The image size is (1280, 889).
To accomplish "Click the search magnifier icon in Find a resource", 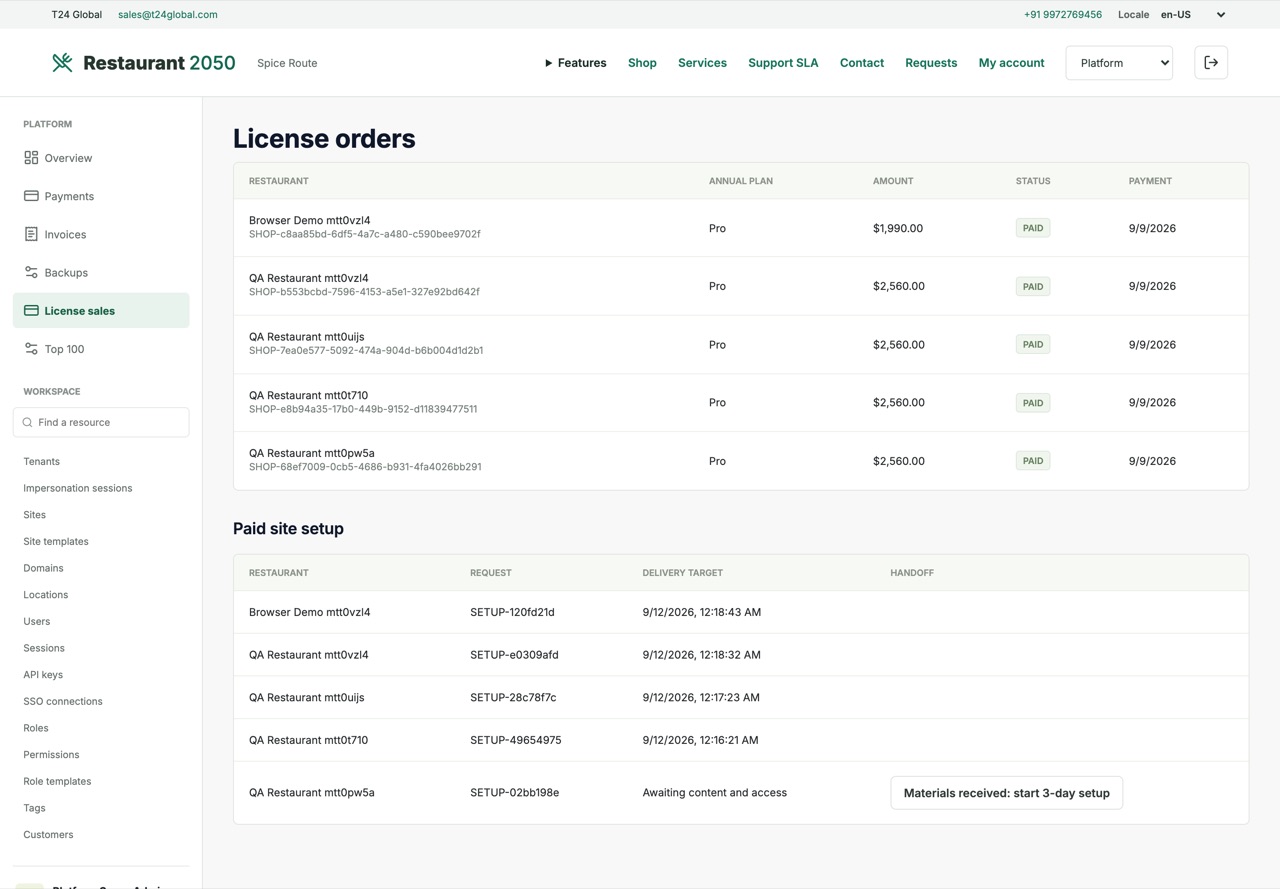I will (27, 422).
